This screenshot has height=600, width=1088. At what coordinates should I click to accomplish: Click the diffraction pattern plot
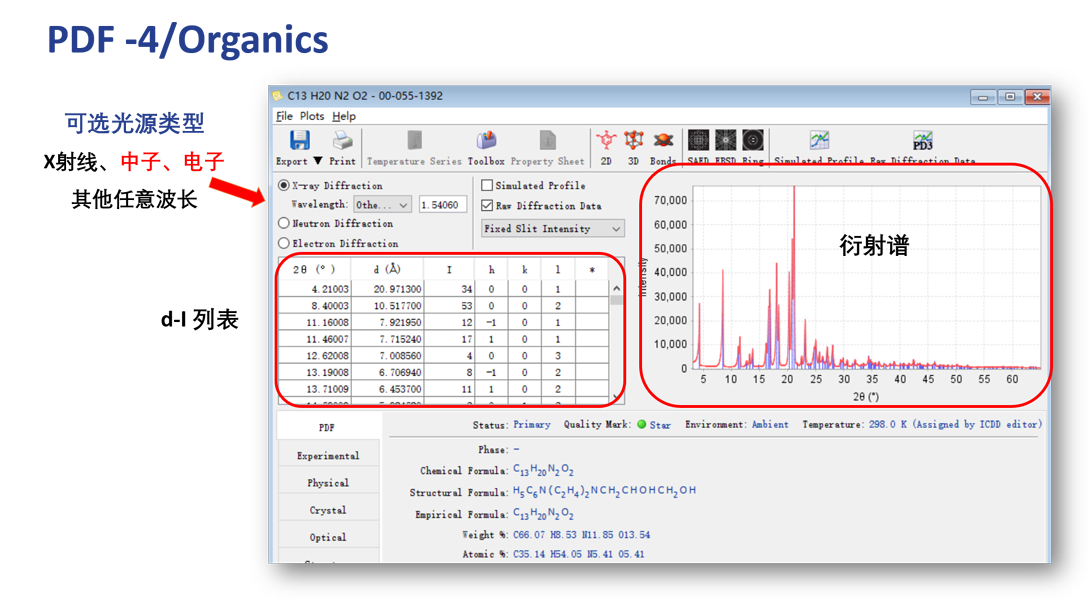867,277
